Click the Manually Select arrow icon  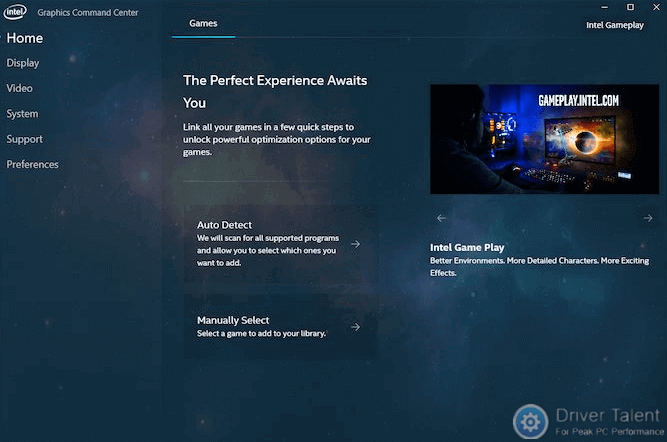pyautogui.click(x=355, y=327)
